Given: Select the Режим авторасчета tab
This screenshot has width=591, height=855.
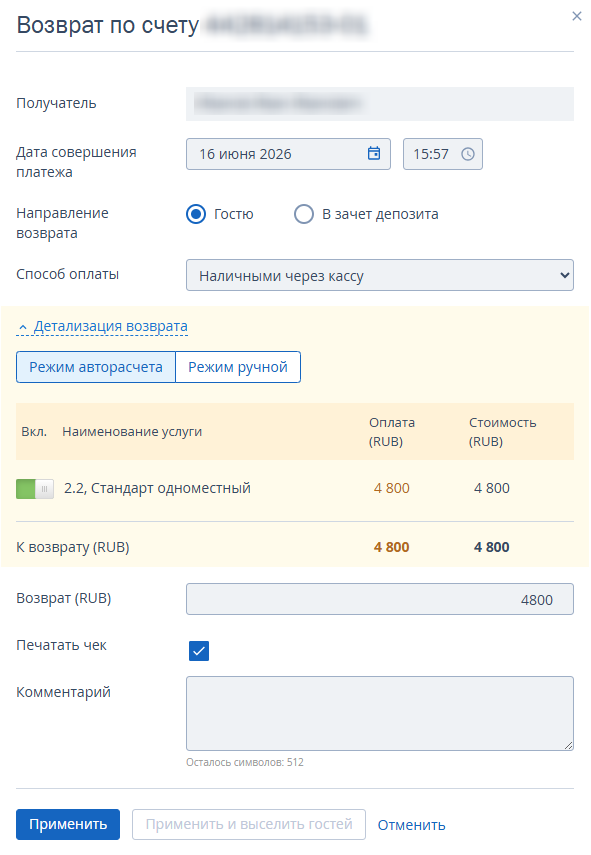Looking at the screenshot, I should tap(96, 367).
